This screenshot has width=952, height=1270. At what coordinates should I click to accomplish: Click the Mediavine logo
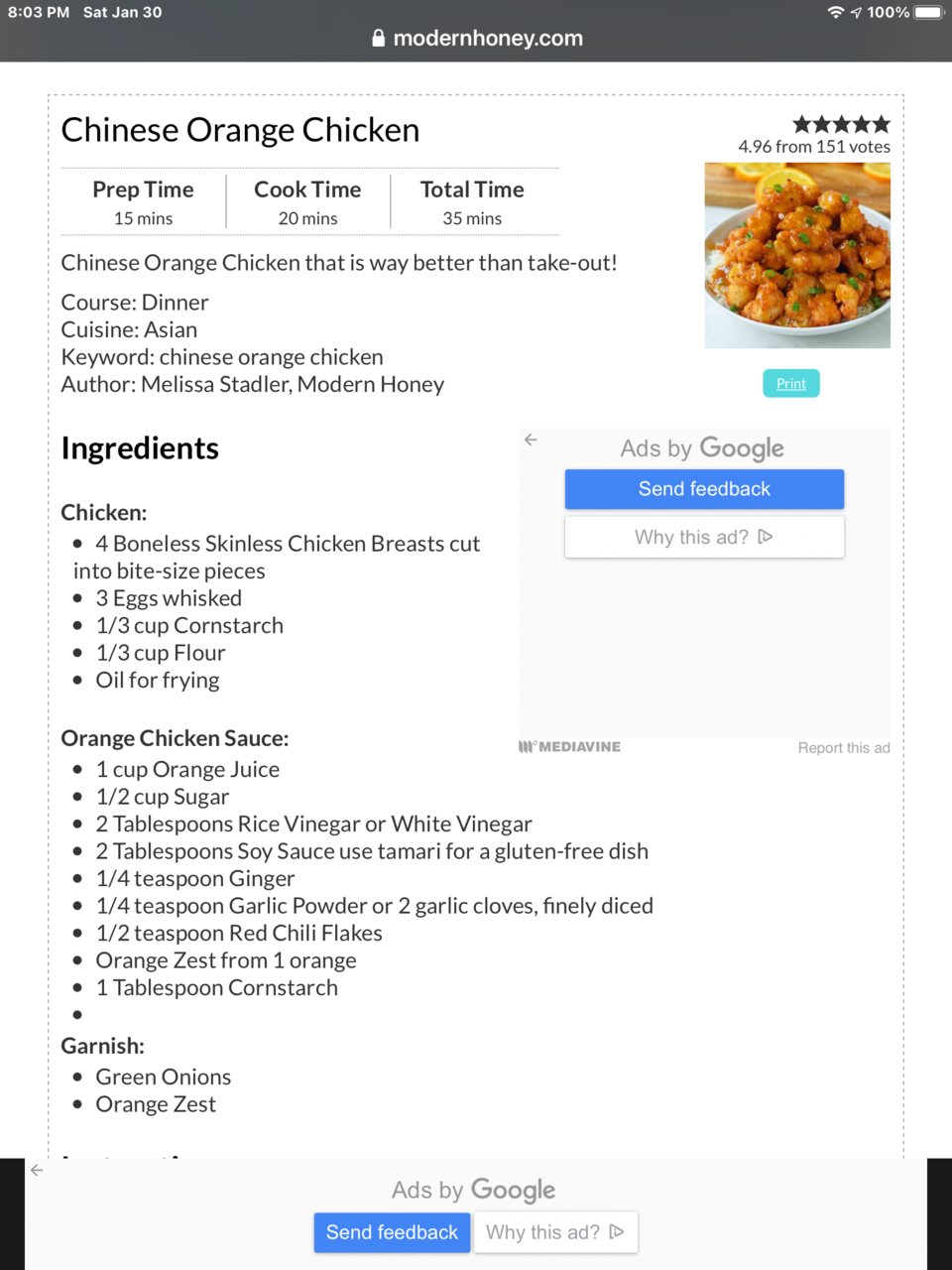click(x=569, y=746)
